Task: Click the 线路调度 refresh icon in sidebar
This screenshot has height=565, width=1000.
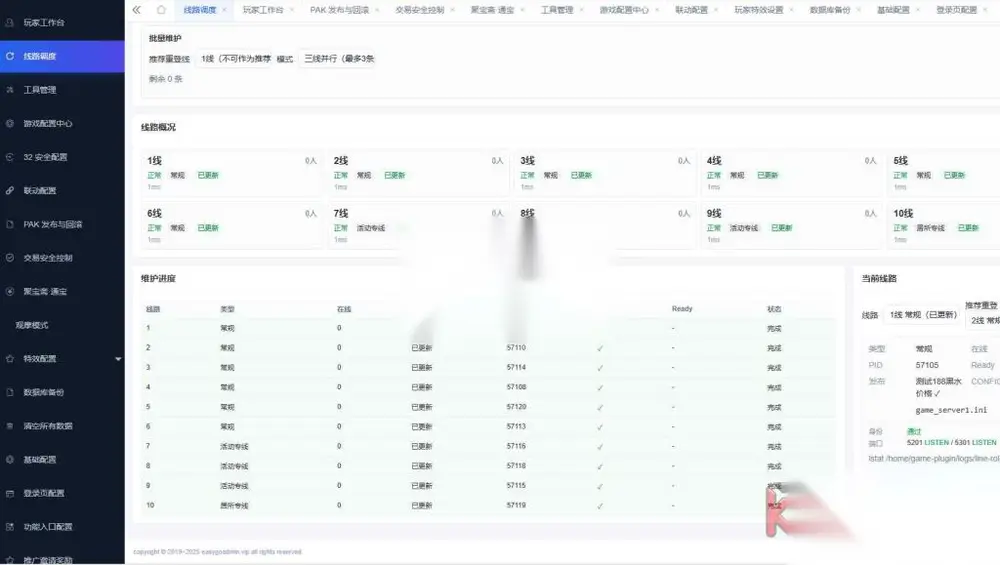Action: coord(10,56)
